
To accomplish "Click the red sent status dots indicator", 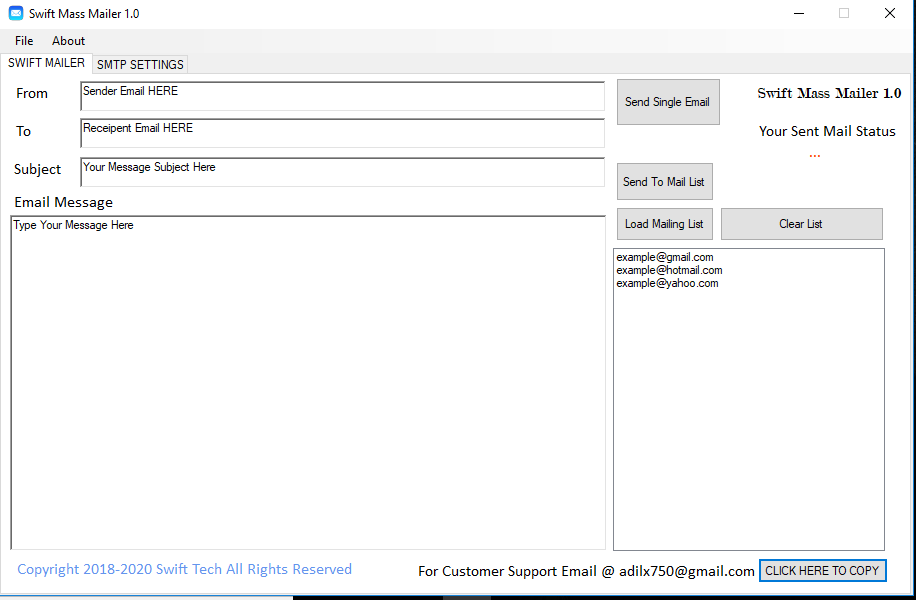I will click(815, 156).
